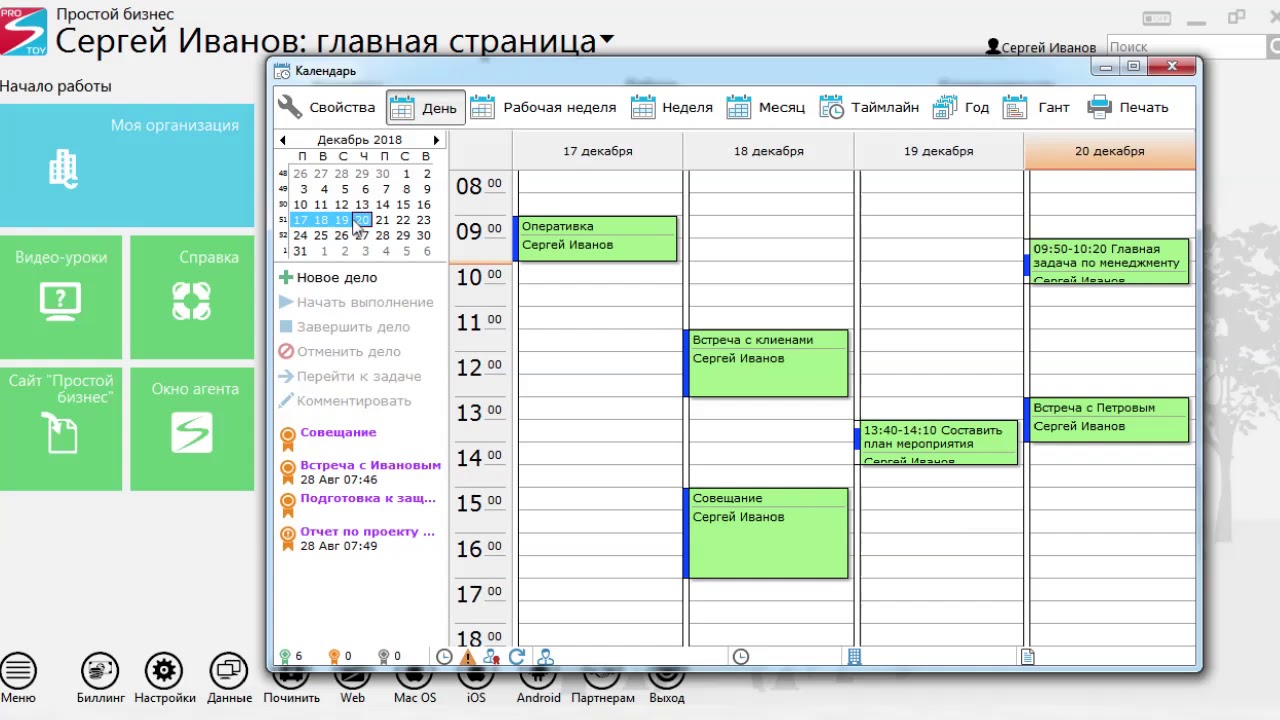
Task: Open the Биллинг icon
Action: [100, 679]
